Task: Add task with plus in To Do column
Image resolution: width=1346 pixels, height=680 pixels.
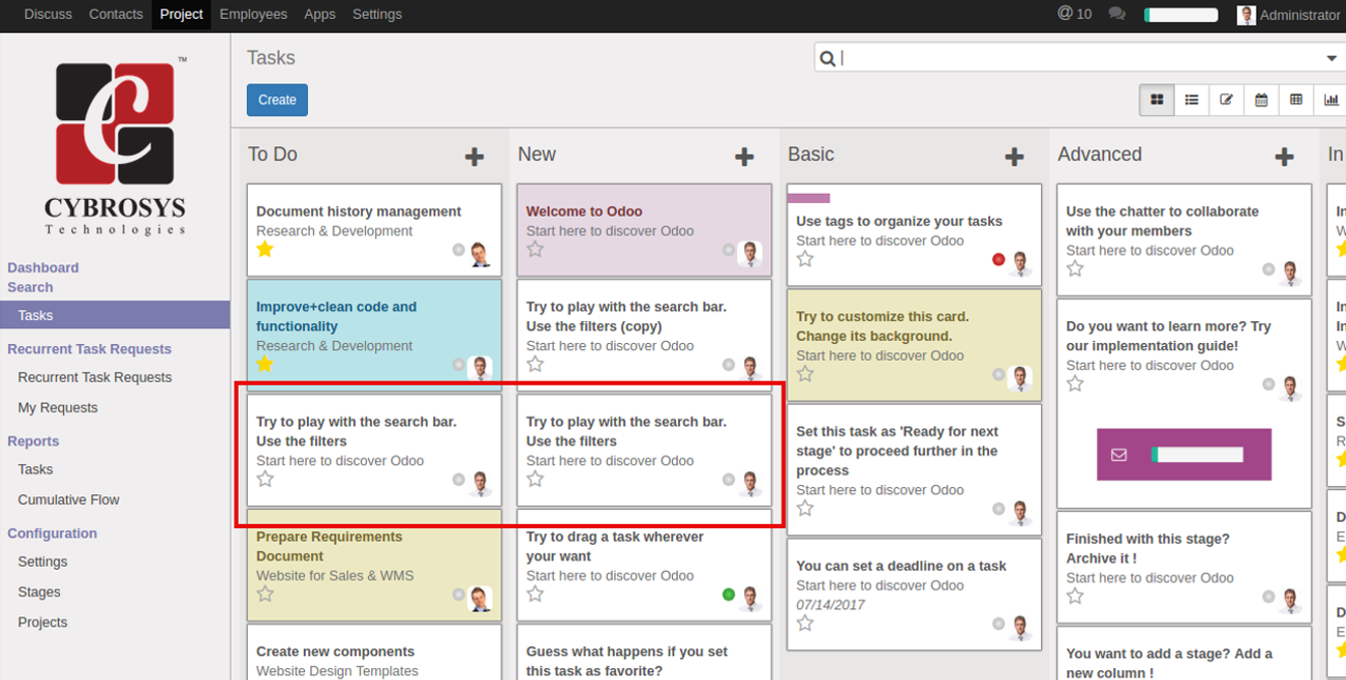Action: point(474,156)
